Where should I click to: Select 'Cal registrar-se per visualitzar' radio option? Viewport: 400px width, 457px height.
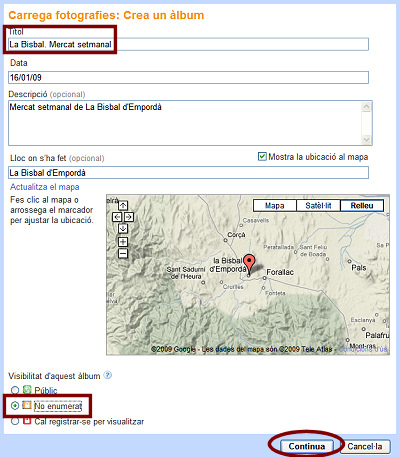15,421
